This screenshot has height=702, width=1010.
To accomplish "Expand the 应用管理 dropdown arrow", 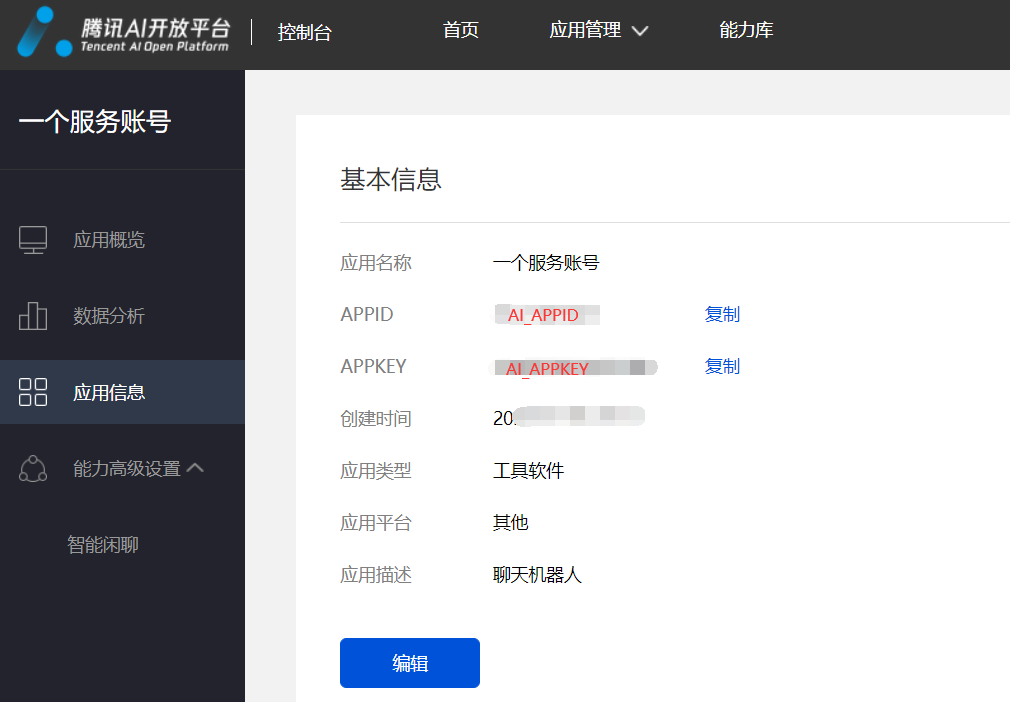I will point(640,31).
